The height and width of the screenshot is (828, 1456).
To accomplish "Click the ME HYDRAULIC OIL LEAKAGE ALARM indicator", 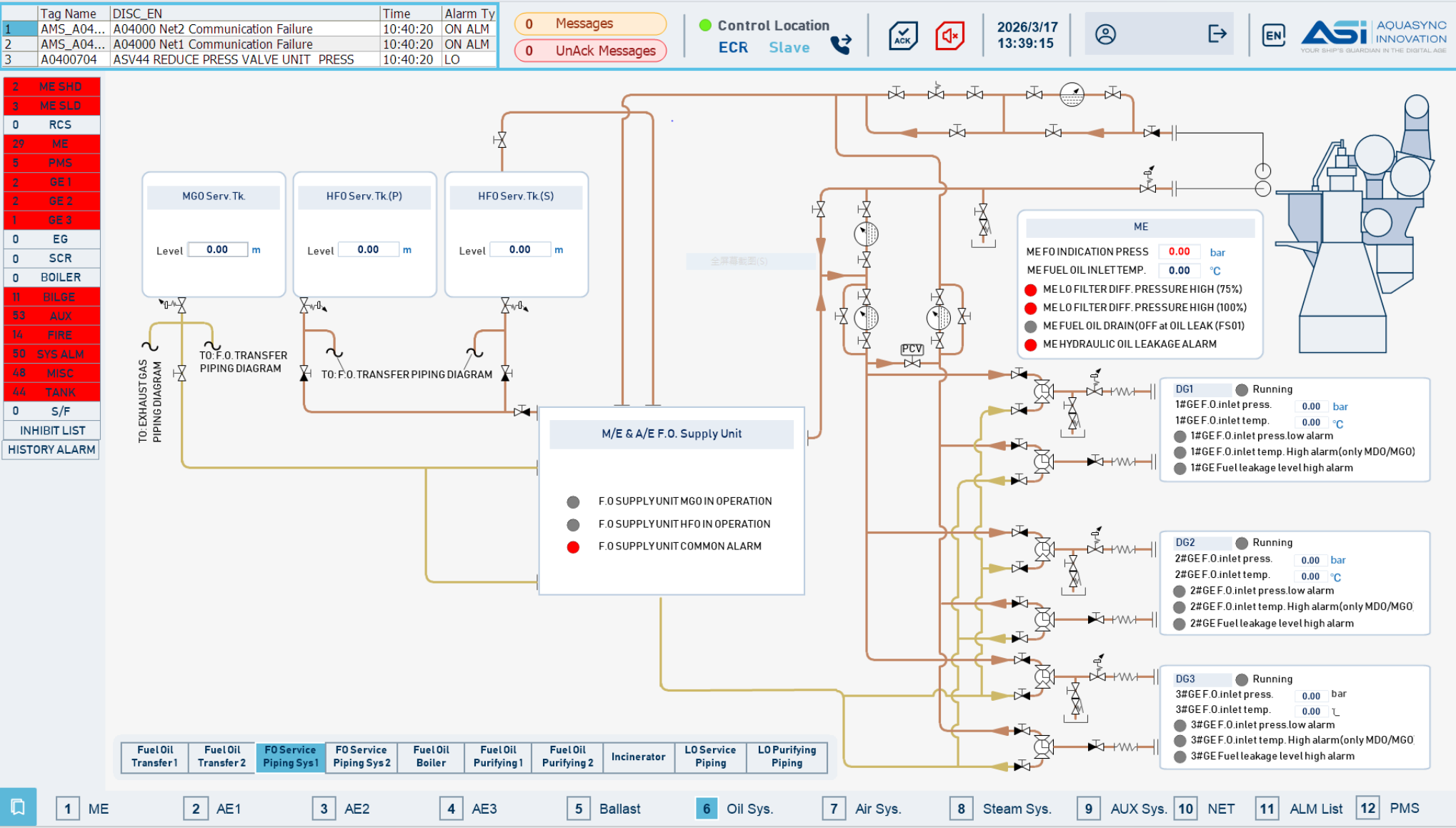I will [x=1030, y=344].
